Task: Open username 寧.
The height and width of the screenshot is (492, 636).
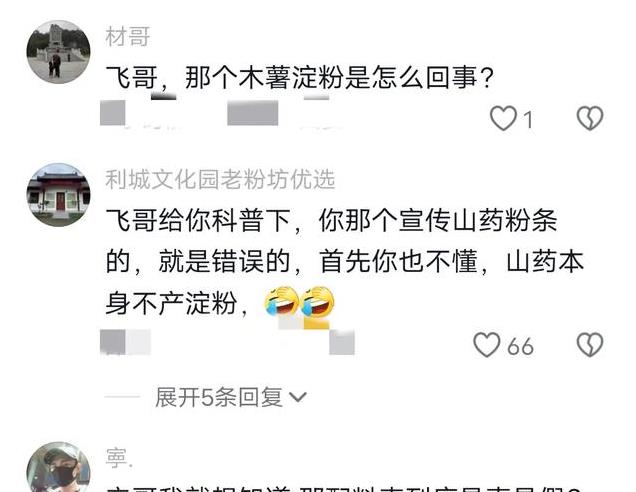Action: coord(119,458)
